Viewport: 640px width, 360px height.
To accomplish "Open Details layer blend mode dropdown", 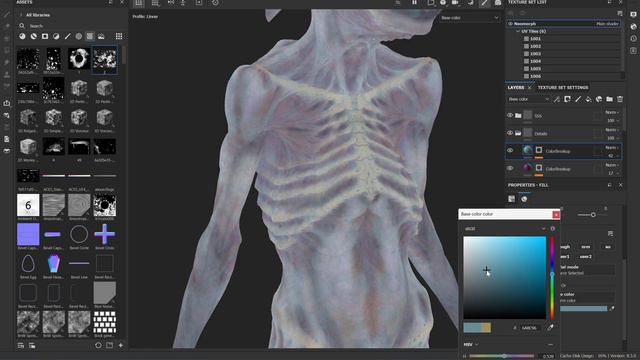I will click(x=612, y=129).
